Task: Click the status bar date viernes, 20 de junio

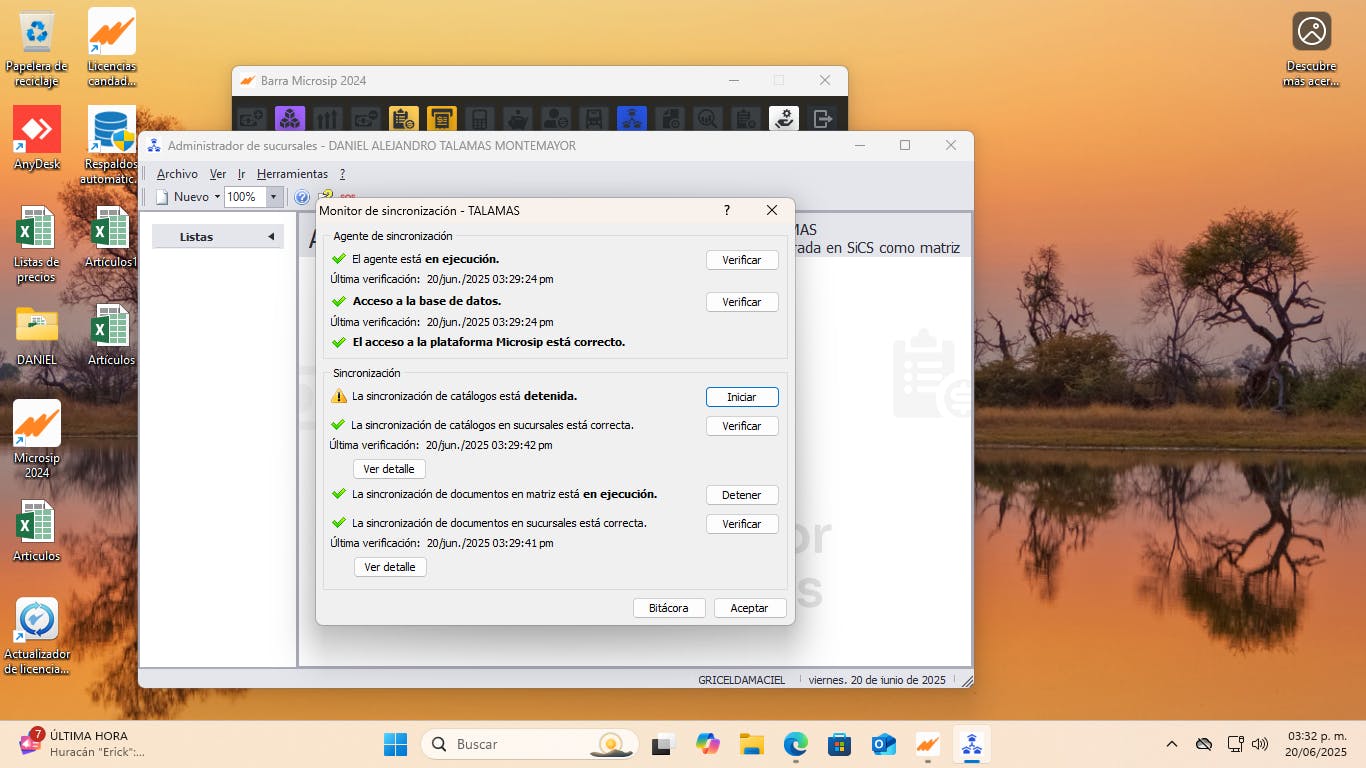Action: pyautogui.click(x=877, y=680)
